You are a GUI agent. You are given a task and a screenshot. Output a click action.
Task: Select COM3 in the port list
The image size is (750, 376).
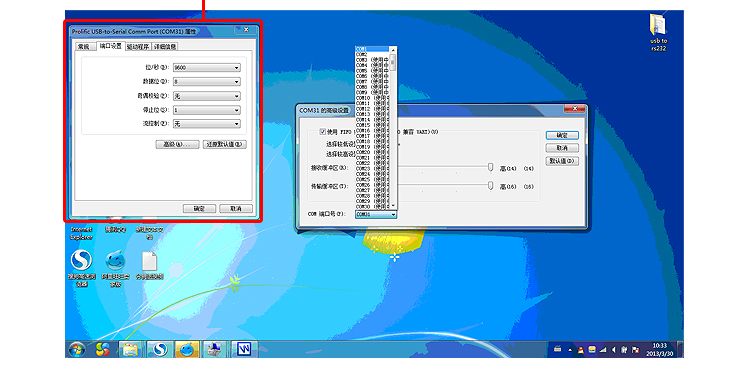[x=373, y=60]
